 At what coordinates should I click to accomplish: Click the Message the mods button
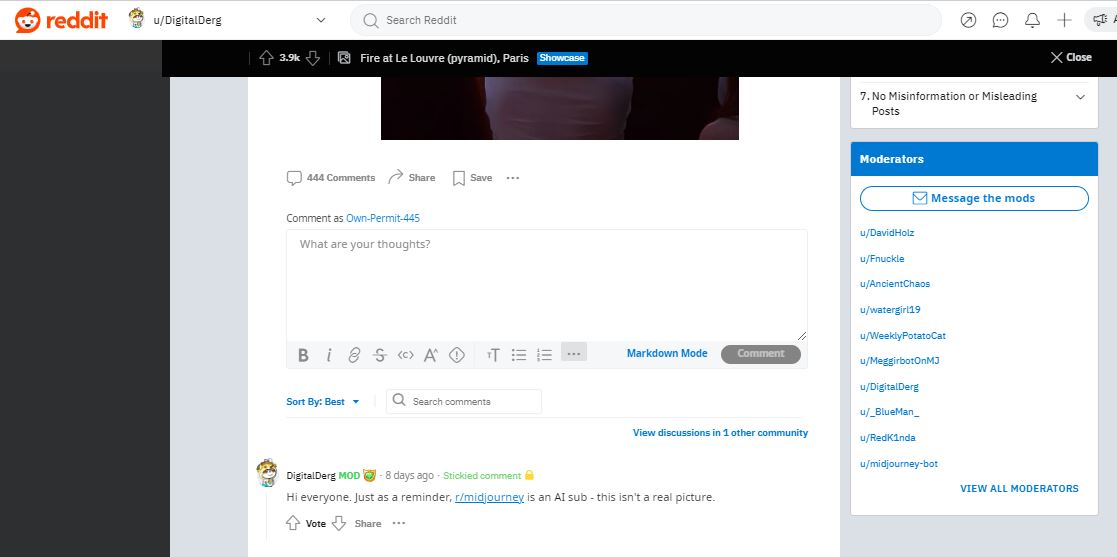[974, 198]
